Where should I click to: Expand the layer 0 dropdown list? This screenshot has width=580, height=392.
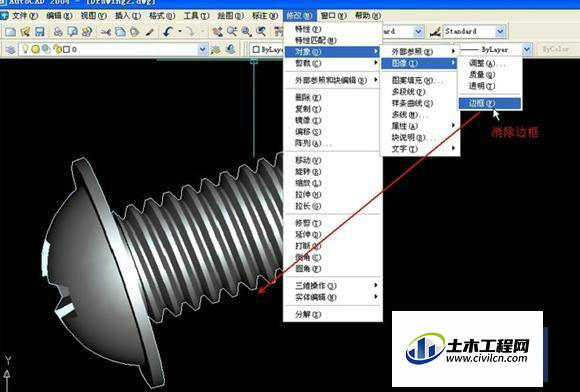[x=203, y=49]
